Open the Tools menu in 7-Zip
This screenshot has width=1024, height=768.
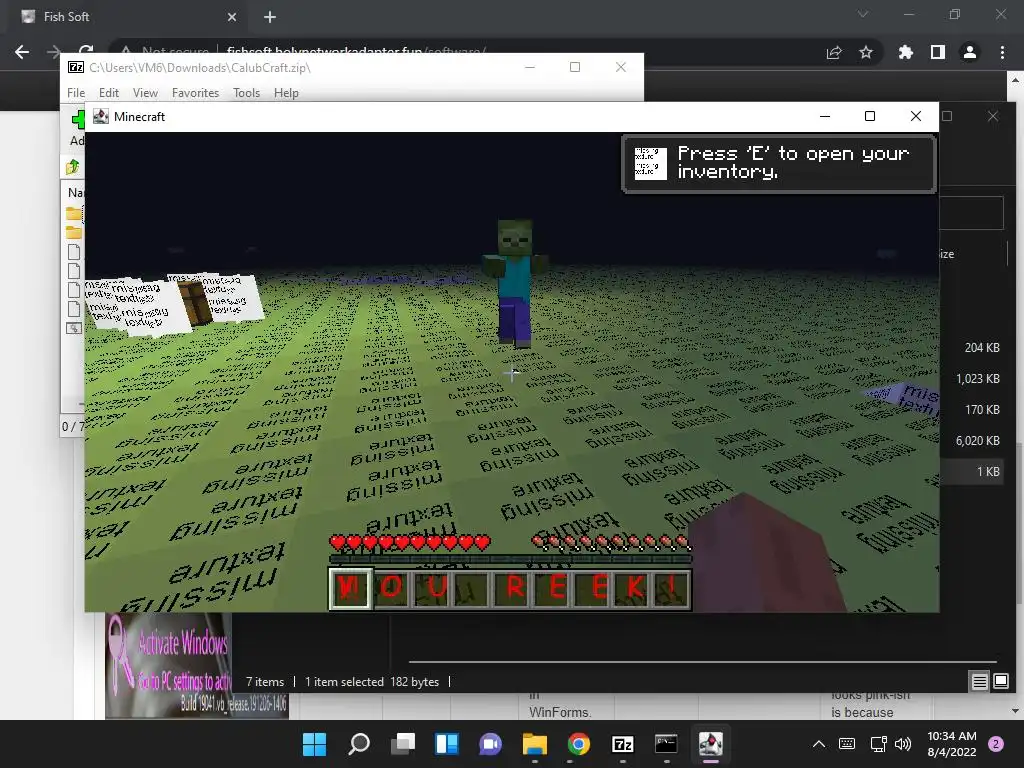tap(246, 93)
